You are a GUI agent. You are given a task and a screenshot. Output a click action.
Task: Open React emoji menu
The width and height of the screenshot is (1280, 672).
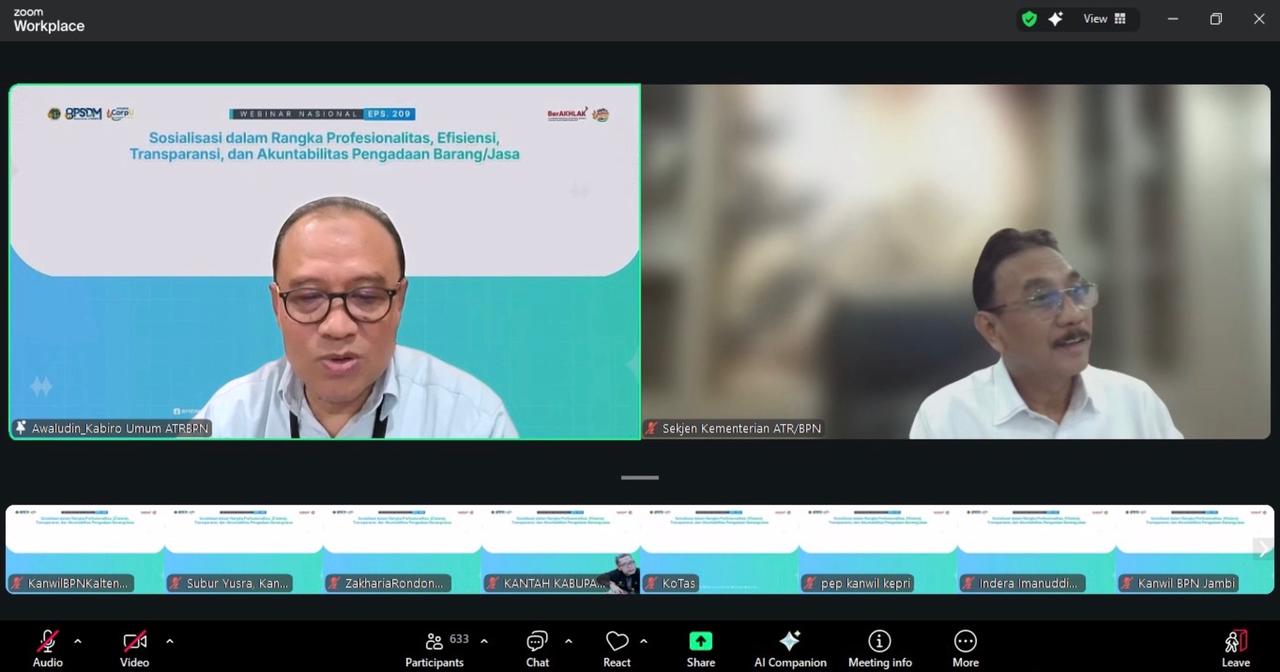pyautogui.click(x=617, y=648)
